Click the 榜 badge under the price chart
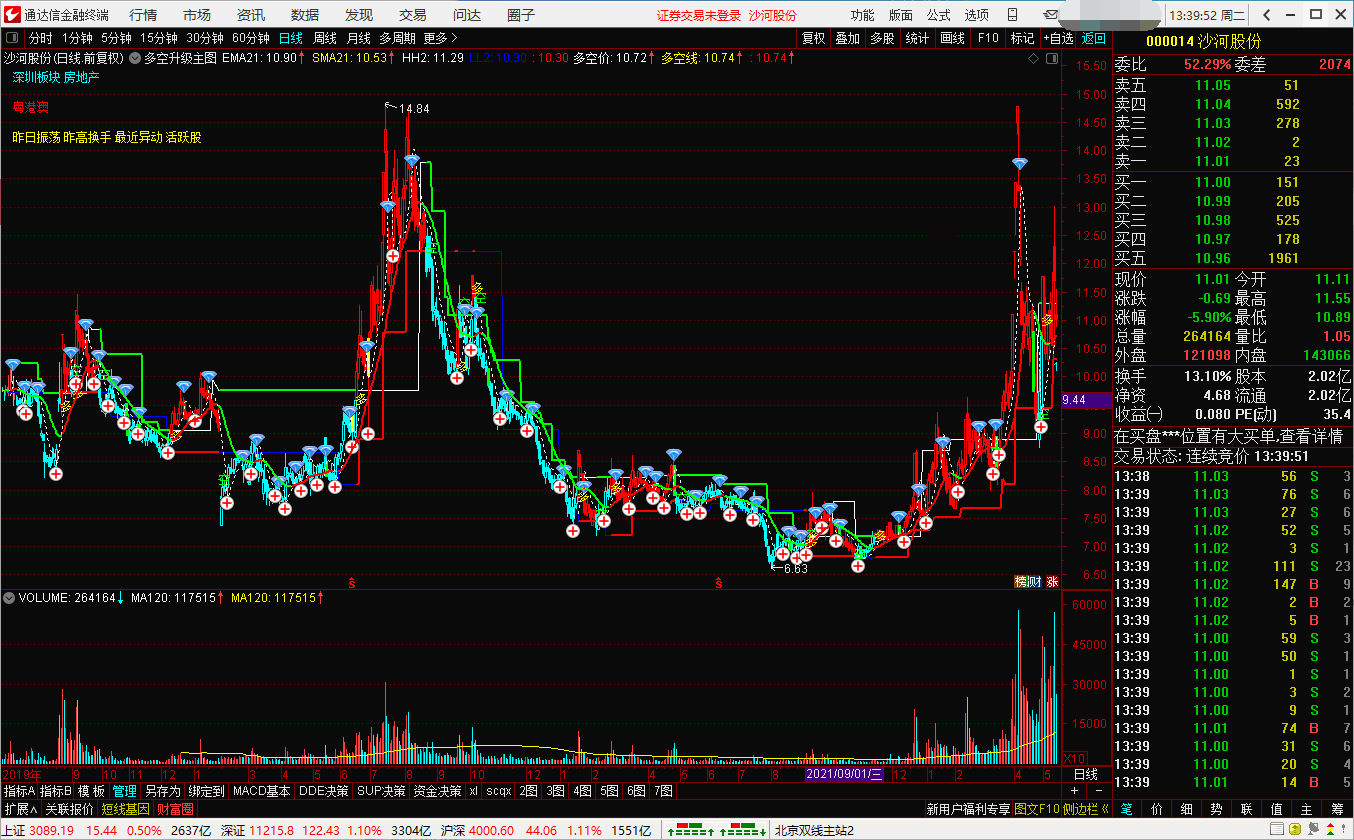The width and height of the screenshot is (1354, 840). pyautogui.click(x=1021, y=581)
